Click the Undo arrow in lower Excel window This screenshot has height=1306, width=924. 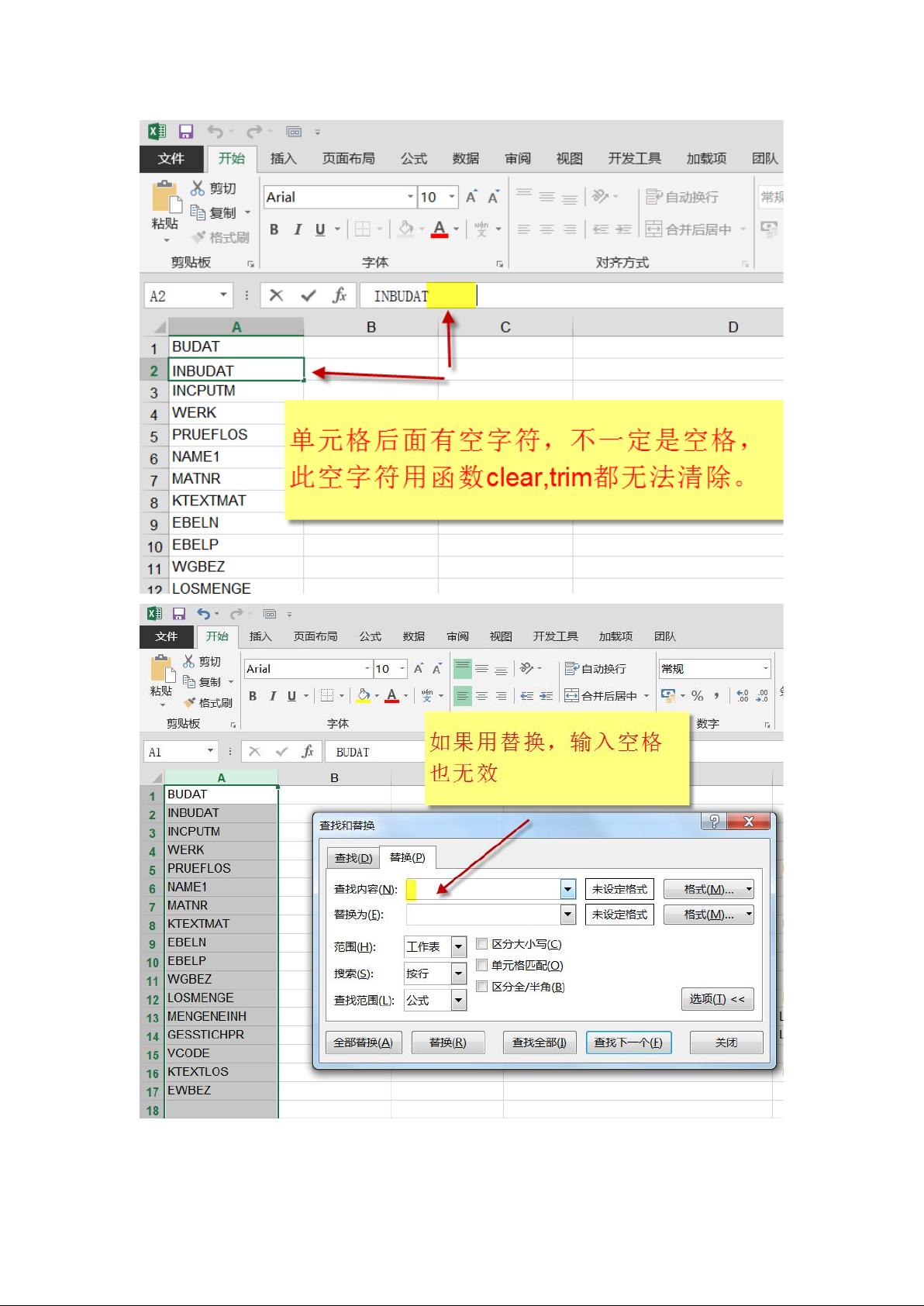click(x=202, y=614)
